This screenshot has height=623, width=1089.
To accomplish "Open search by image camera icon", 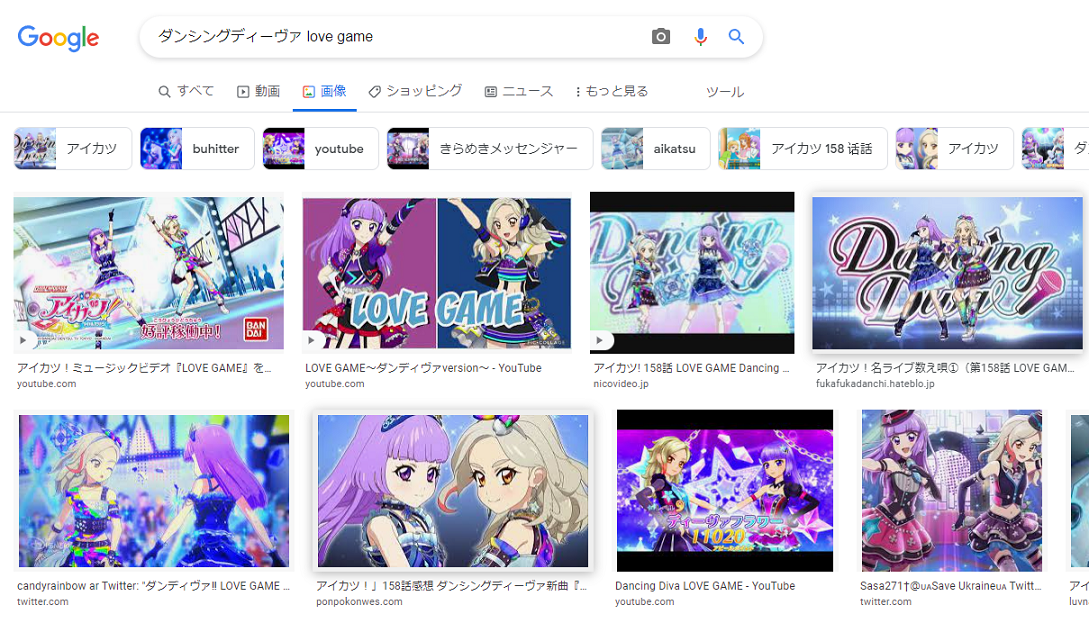I will 661,37.
